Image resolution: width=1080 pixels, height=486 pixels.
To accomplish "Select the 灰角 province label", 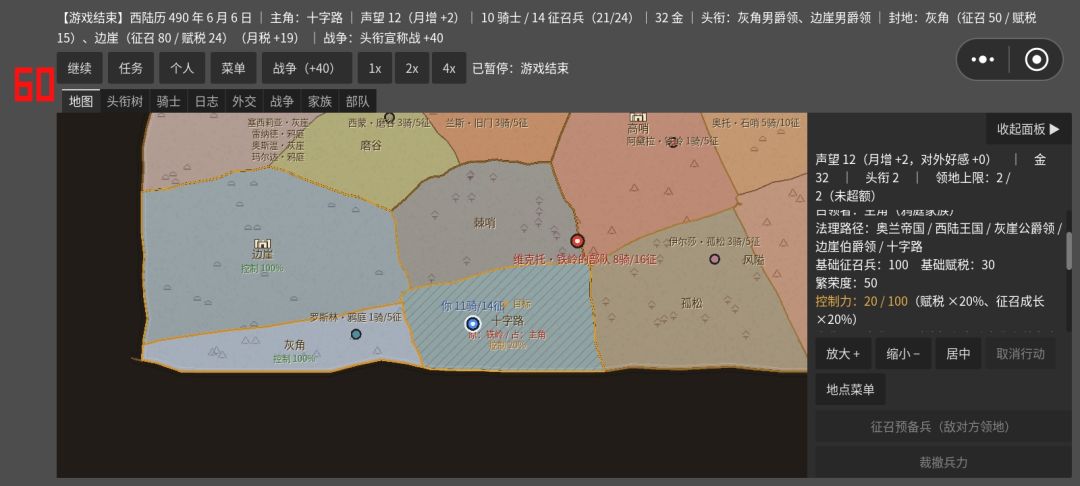I will coord(295,344).
